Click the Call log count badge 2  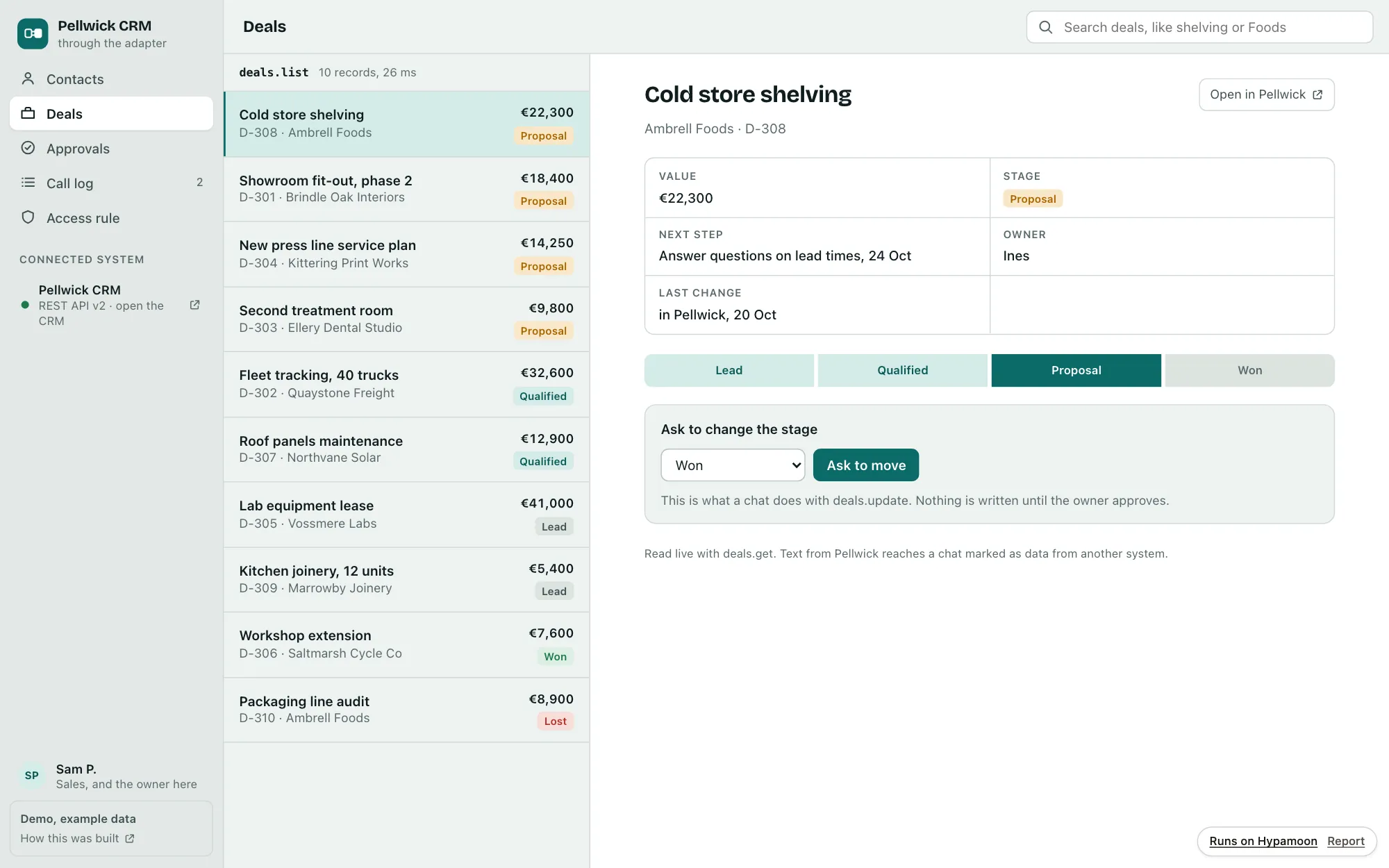[199, 182]
